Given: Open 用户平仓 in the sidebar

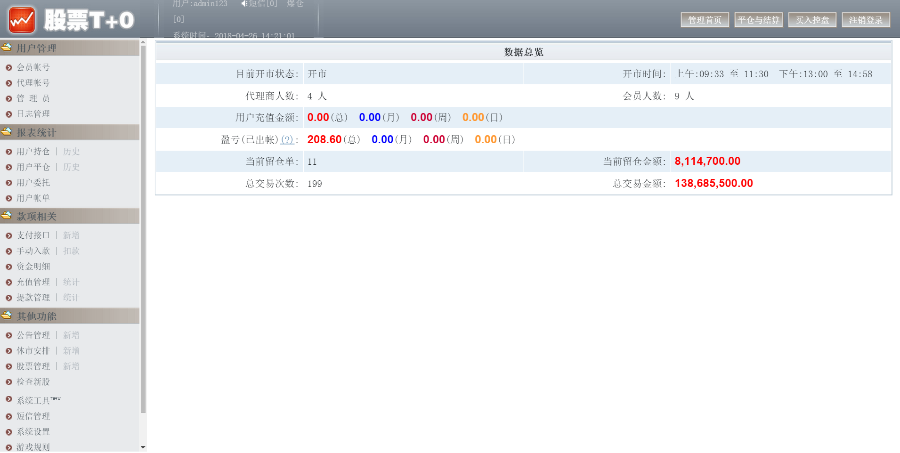Looking at the screenshot, I should 33,167.
